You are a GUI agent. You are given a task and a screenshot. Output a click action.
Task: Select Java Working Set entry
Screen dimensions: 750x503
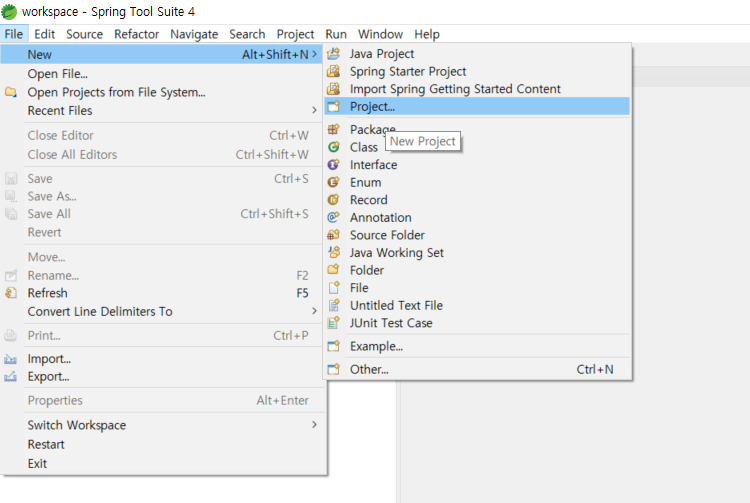[477, 252]
